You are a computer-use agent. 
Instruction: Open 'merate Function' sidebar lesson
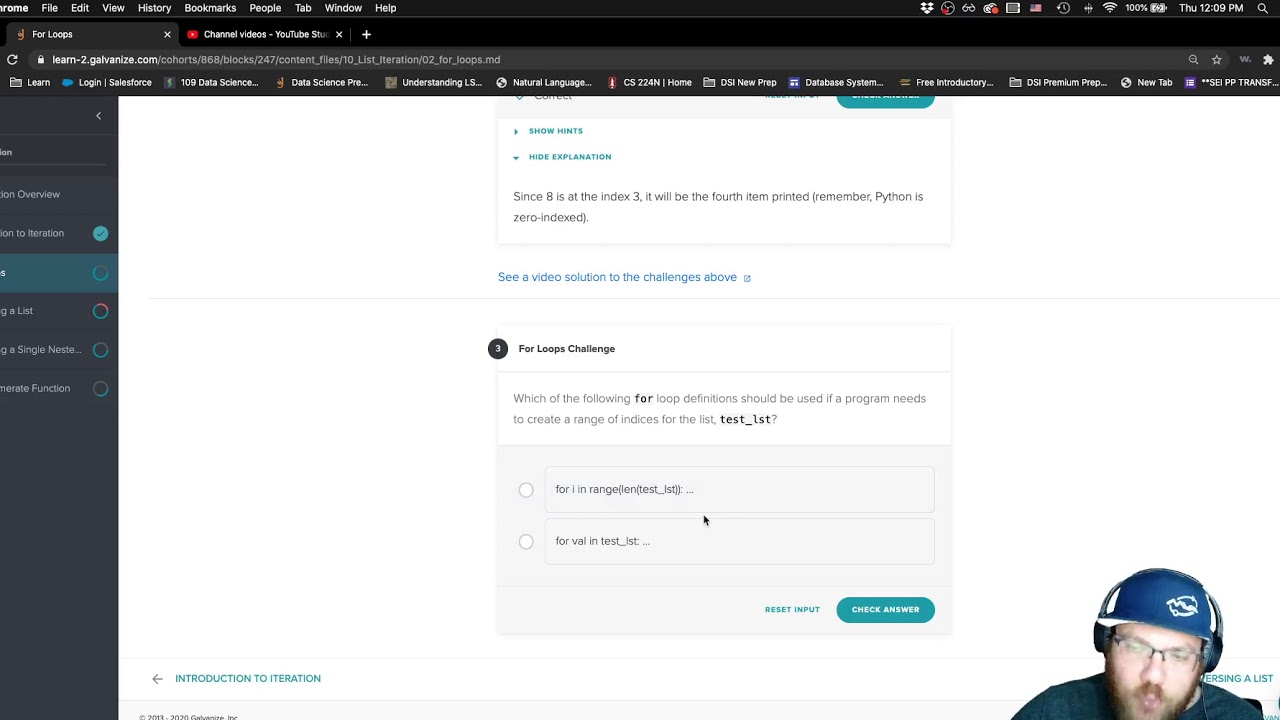coord(35,388)
